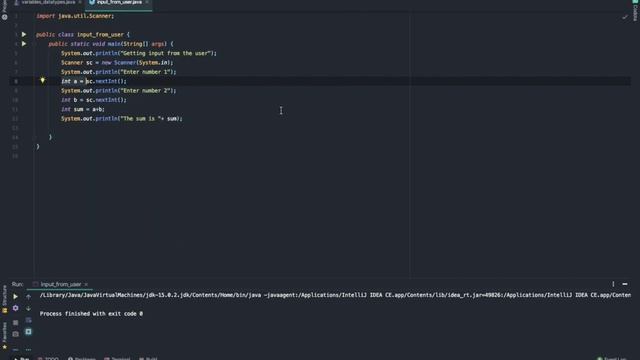Open the Event Log at bottom right
The height and width of the screenshot is (360, 640).
(612, 358)
